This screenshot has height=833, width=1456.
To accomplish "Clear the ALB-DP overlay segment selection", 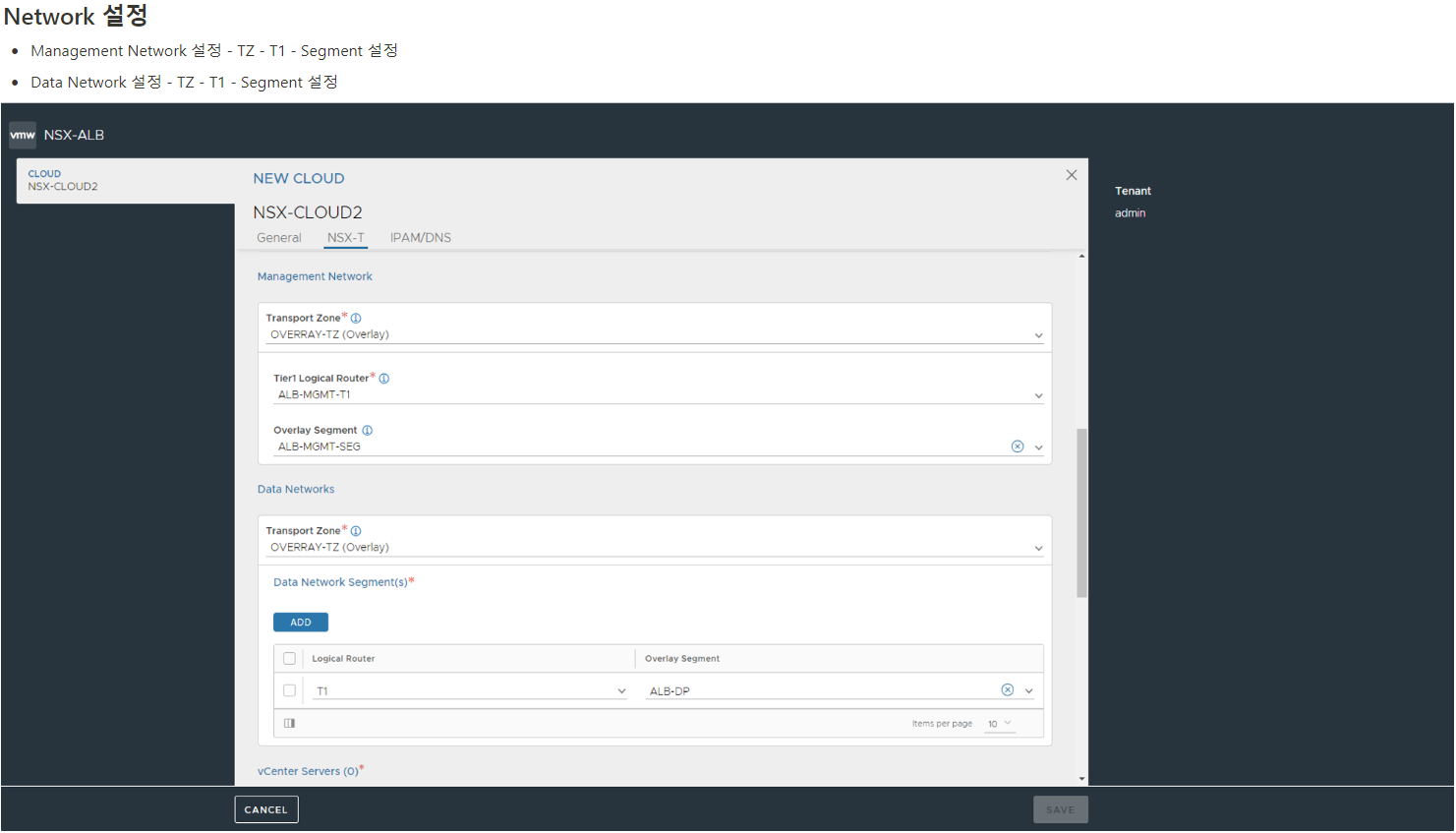I will click(1008, 690).
